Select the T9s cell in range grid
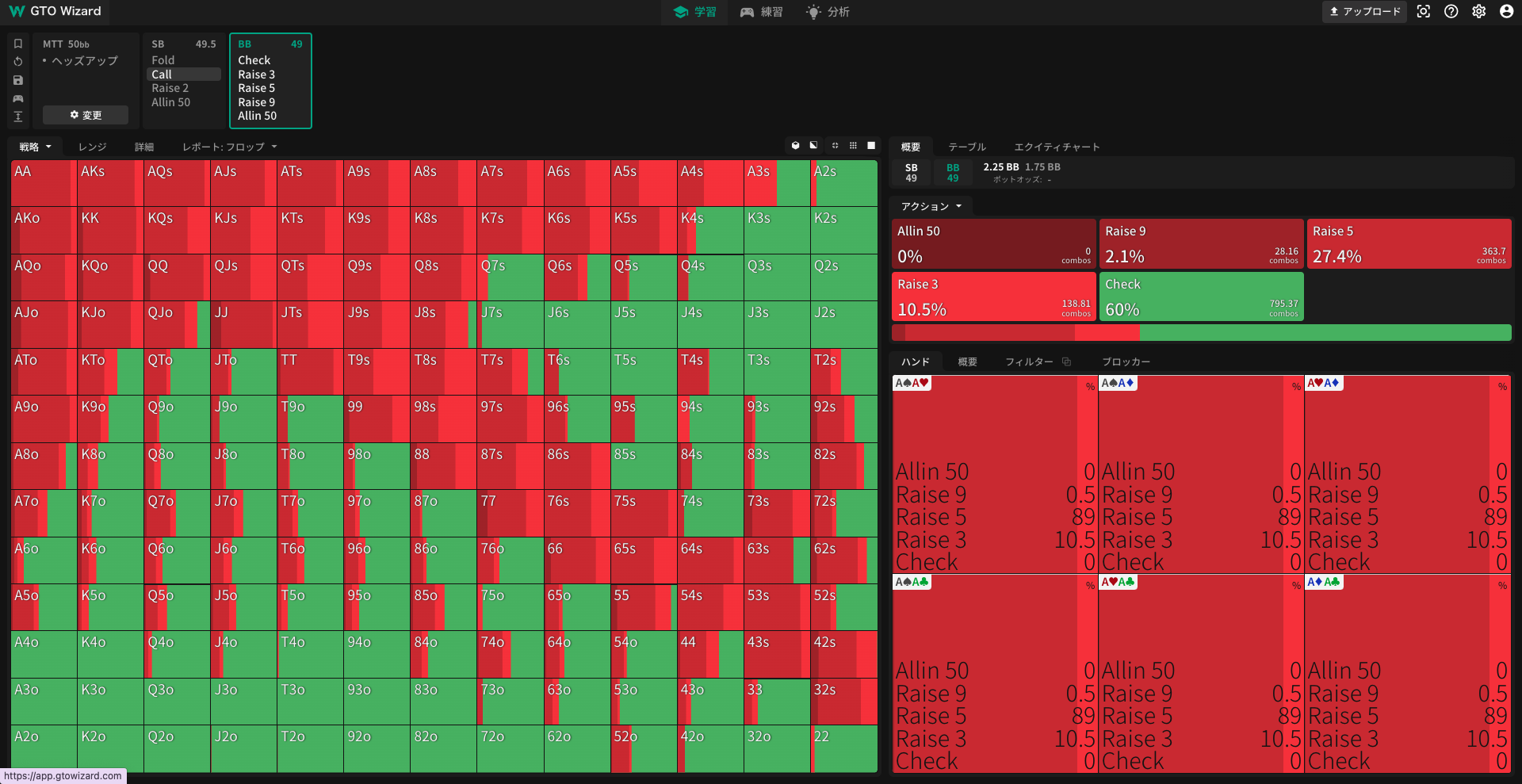Screen dimensions: 1522x784 (x=377, y=372)
